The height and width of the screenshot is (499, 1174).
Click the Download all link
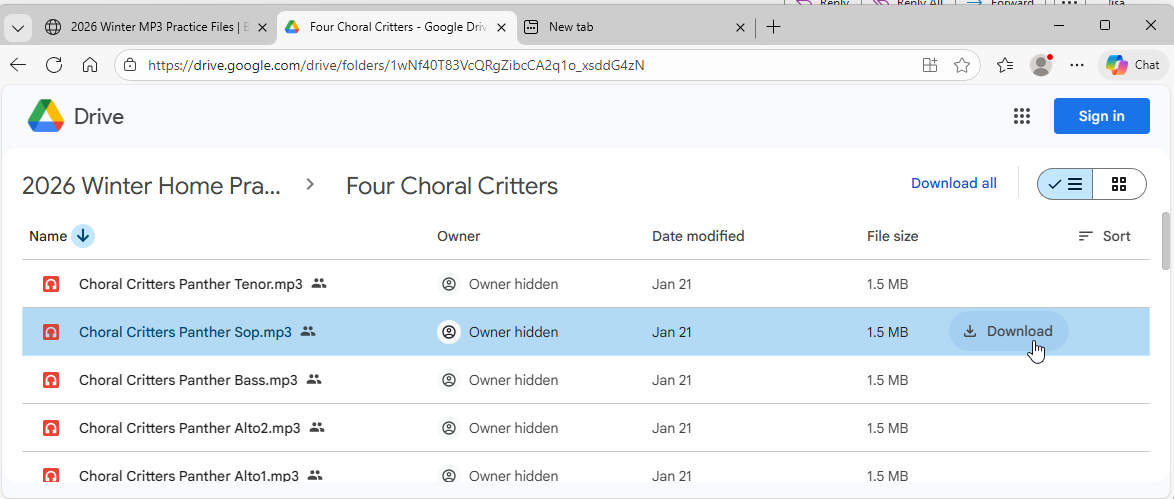[953, 183]
